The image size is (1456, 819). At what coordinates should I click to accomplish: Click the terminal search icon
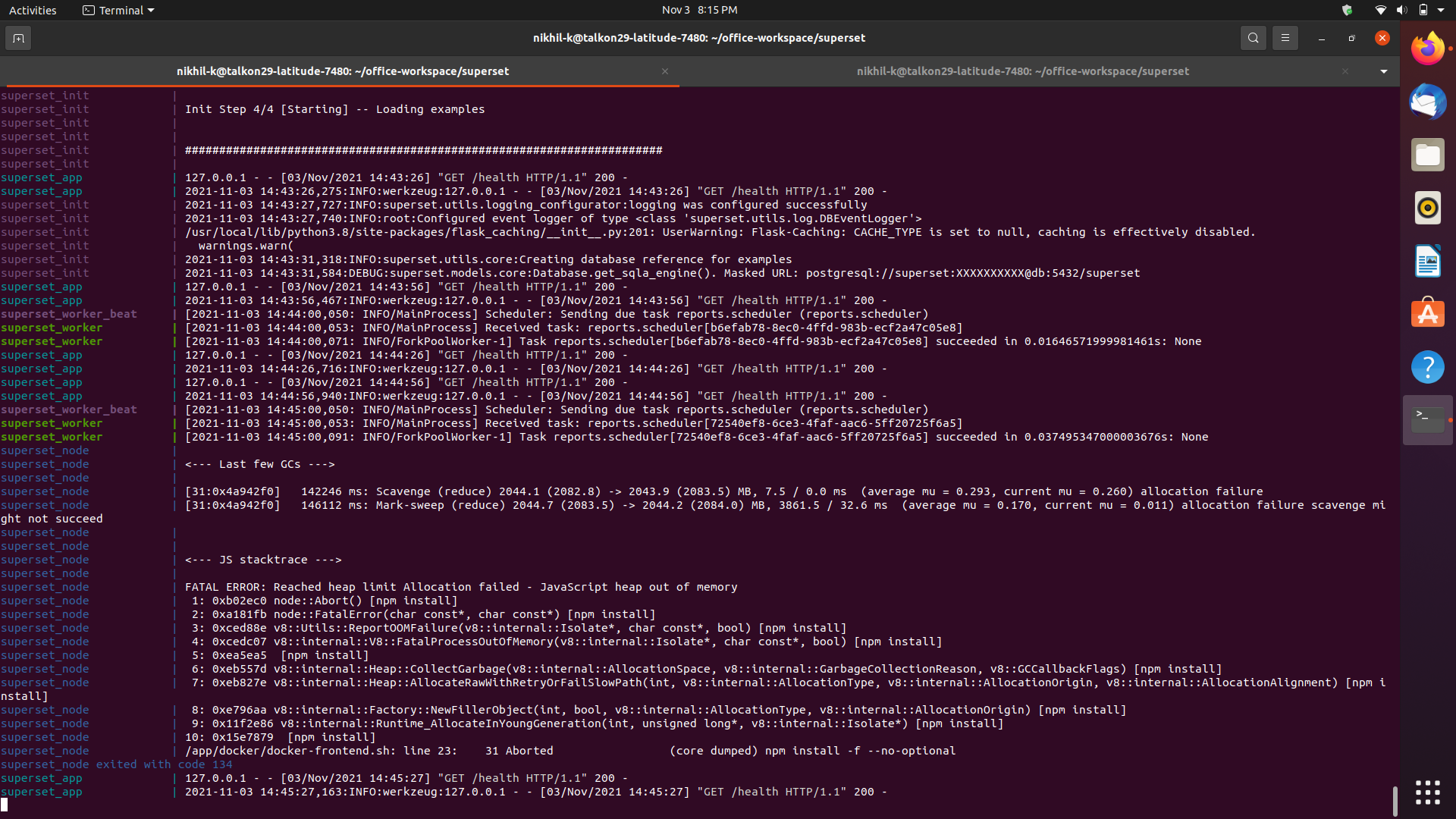pos(1253,38)
